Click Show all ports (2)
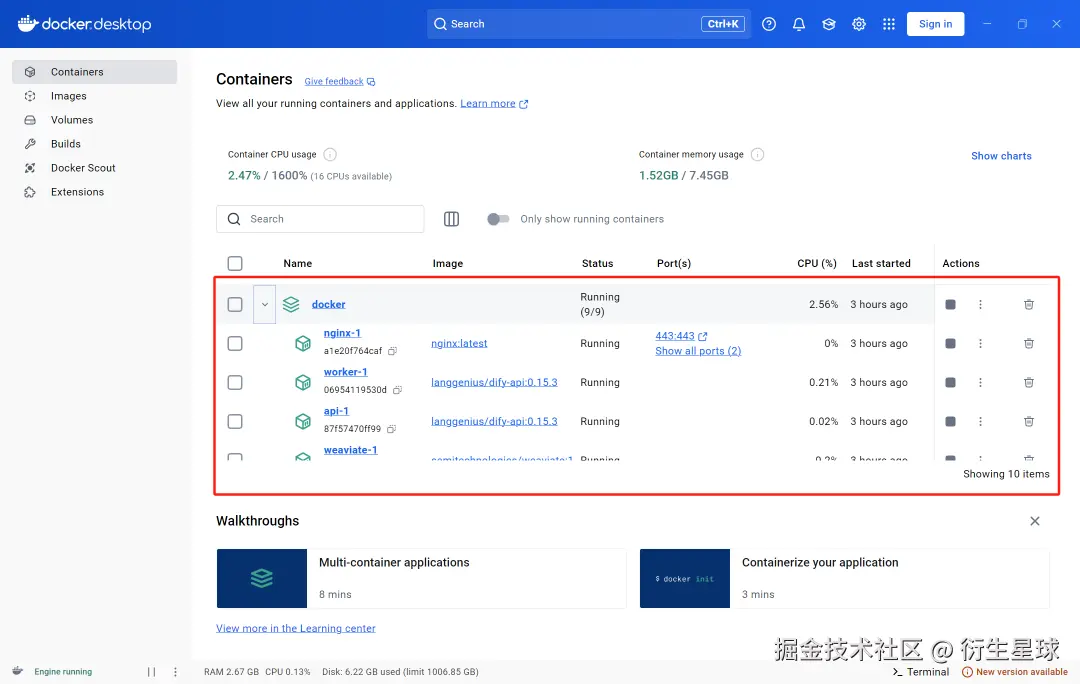The width and height of the screenshot is (1080, 684). point(698,351)
